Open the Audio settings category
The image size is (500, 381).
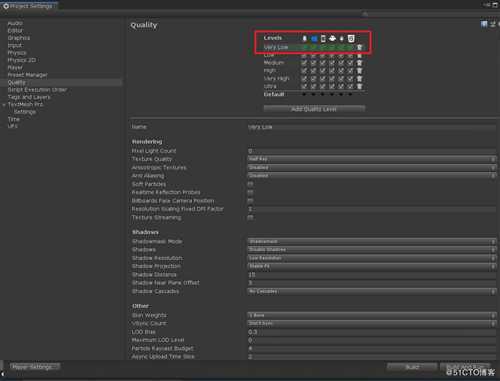click(15, 23)
